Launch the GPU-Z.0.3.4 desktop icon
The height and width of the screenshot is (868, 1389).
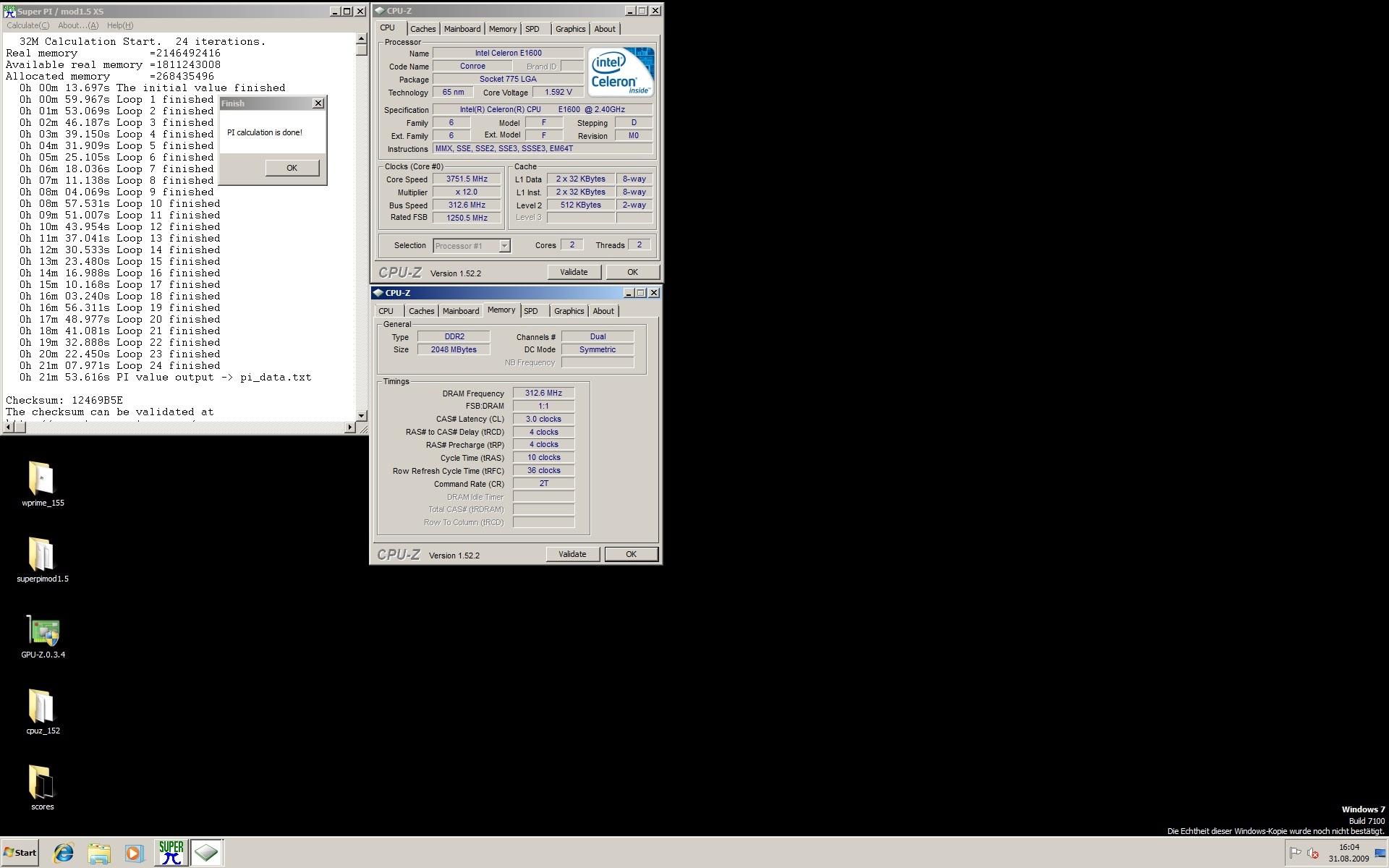[x=43, y=636]
